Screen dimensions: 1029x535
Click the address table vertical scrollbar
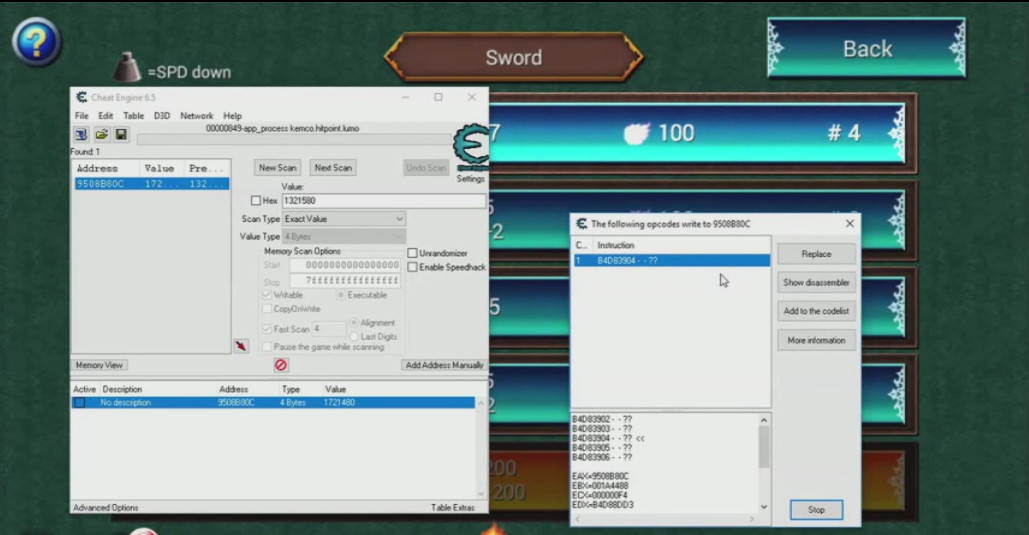(x=481, y=448)
